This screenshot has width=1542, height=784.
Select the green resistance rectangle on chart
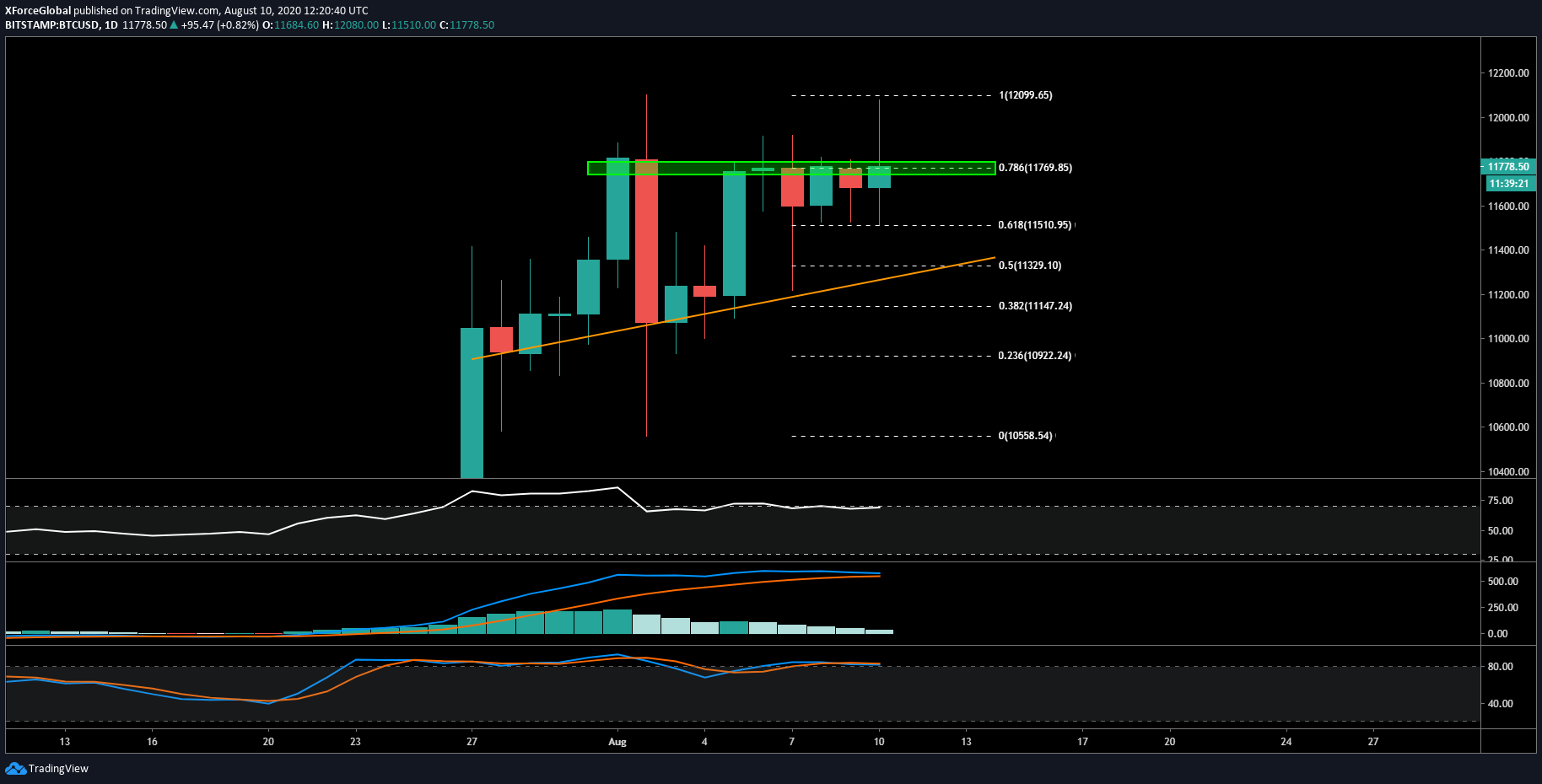click(x=791, y=169)
